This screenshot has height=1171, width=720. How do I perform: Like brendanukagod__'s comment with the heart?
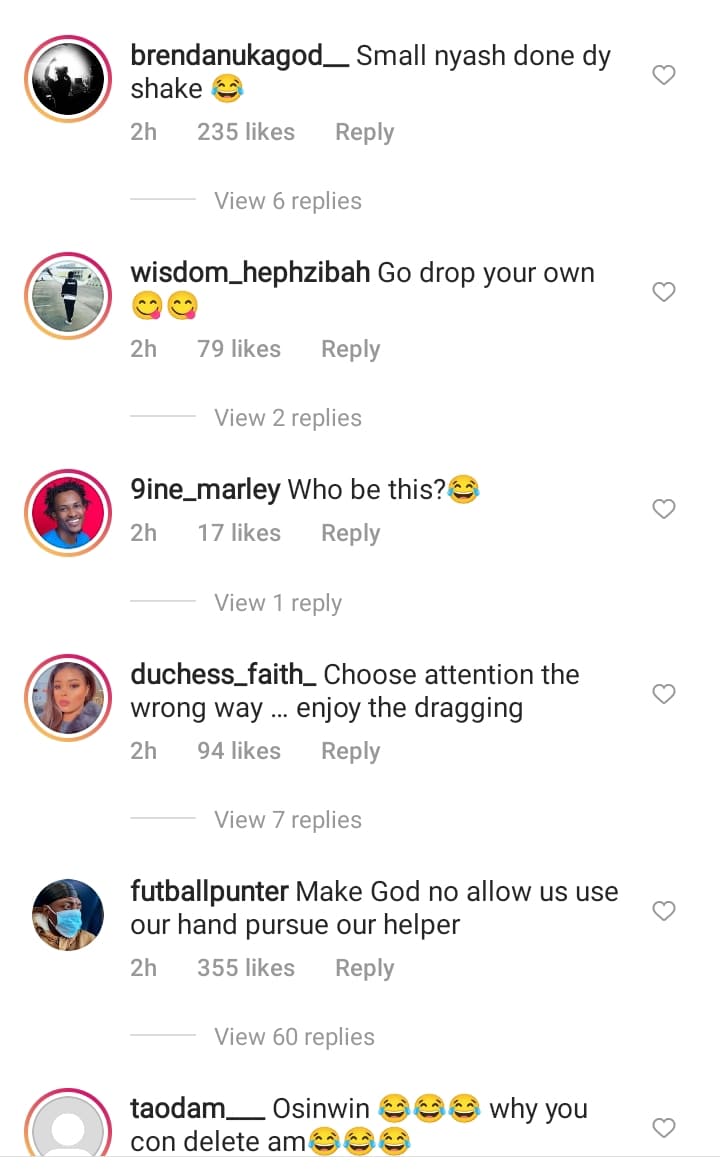664,75
